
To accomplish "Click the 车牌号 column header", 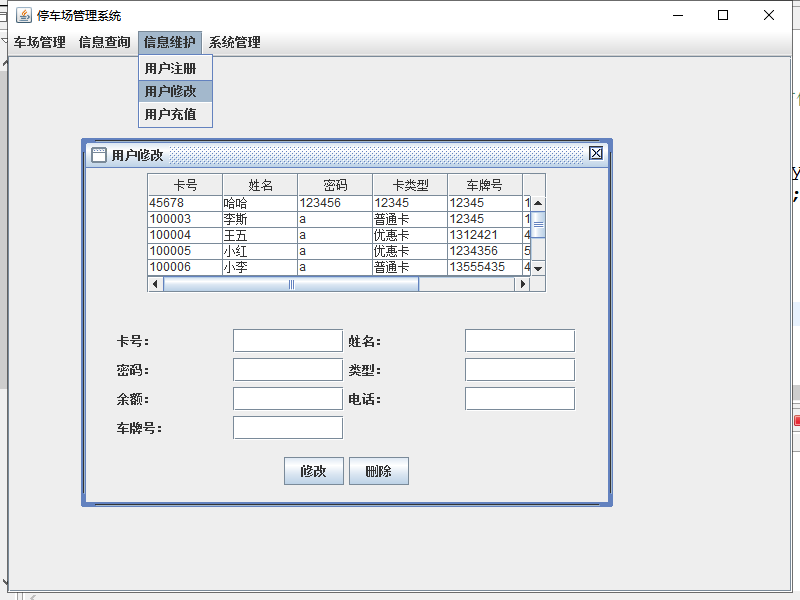I will [x=485, y=185].
